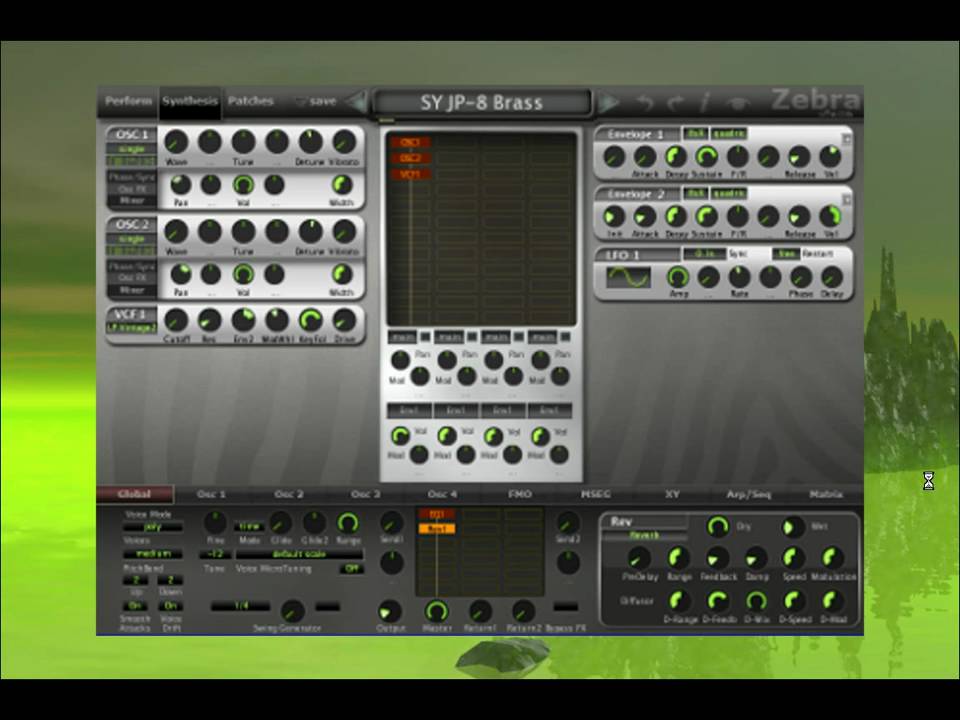Toggle Voice Drift On switch
Viewport: 960px width, 720px height.
pyautogui.click(x=170, y=606)
